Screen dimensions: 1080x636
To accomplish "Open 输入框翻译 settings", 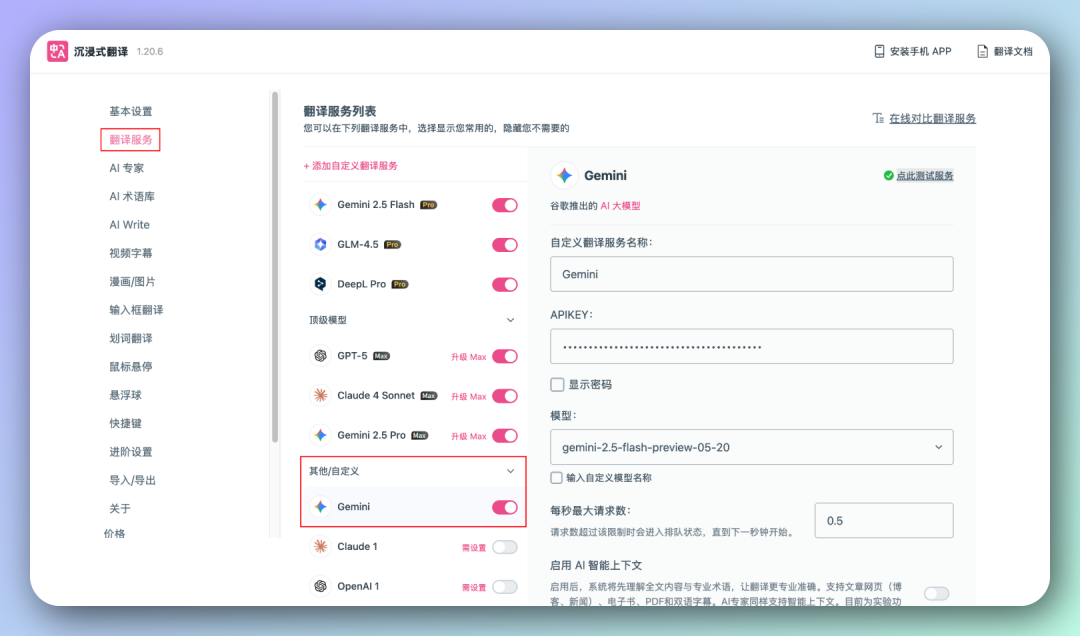I will 136,310.
